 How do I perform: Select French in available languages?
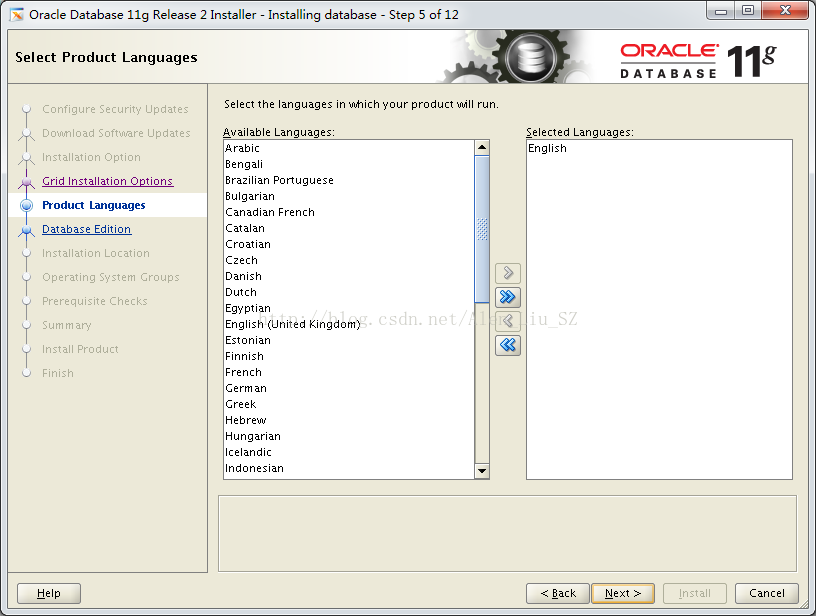pos(349,372)
